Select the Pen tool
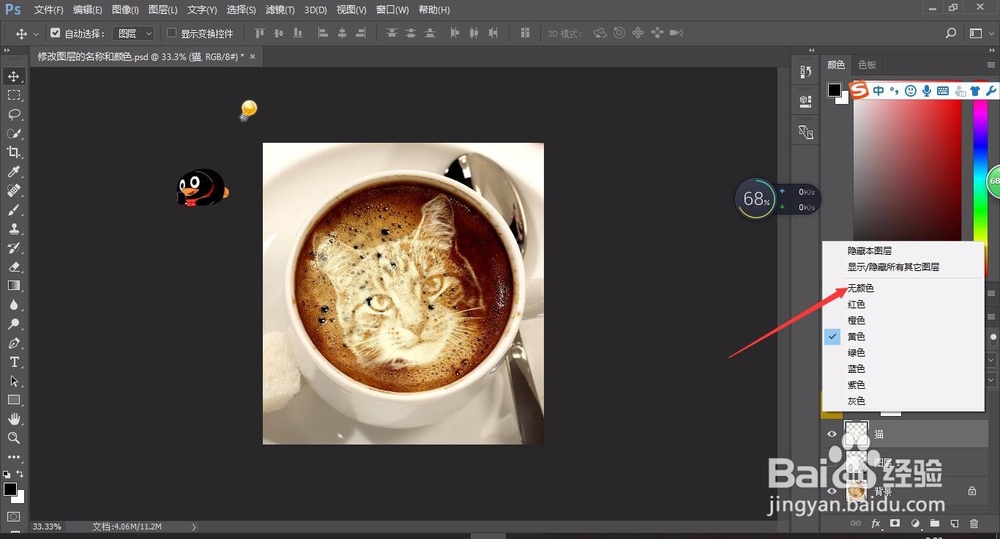Screen dimensions: 1000x539 pos(13,343)
